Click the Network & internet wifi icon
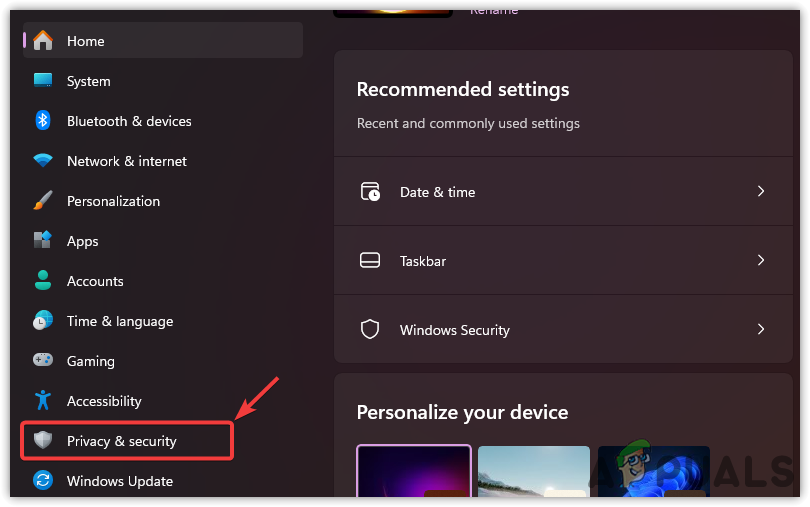The width and height of the screenshot is (810, 507). click(43, 161)
